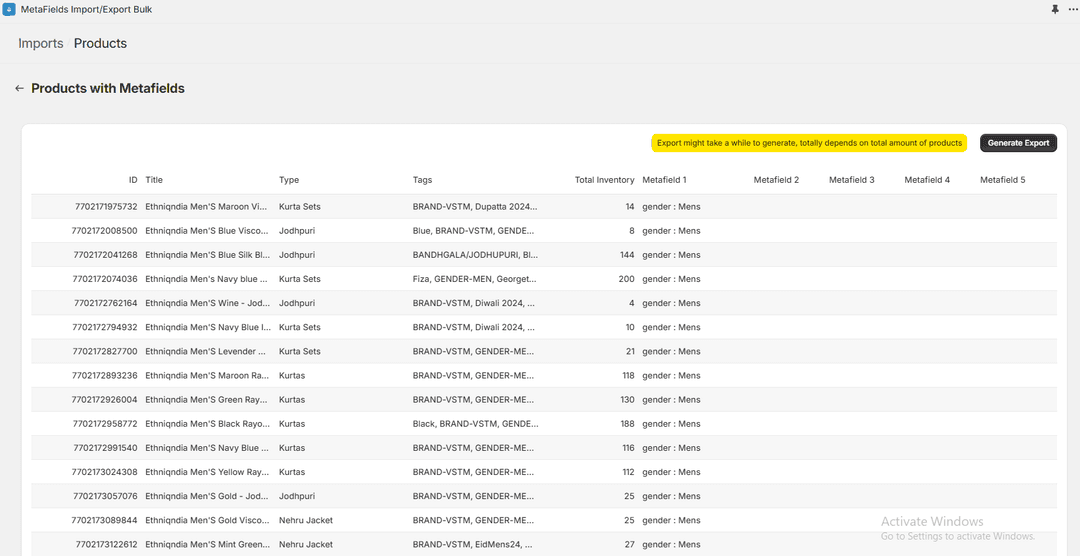Image resolution: width=1080 pixels, height=556 pixels.
Task: Click the Total Inventory column header
Action: [605, 180]
